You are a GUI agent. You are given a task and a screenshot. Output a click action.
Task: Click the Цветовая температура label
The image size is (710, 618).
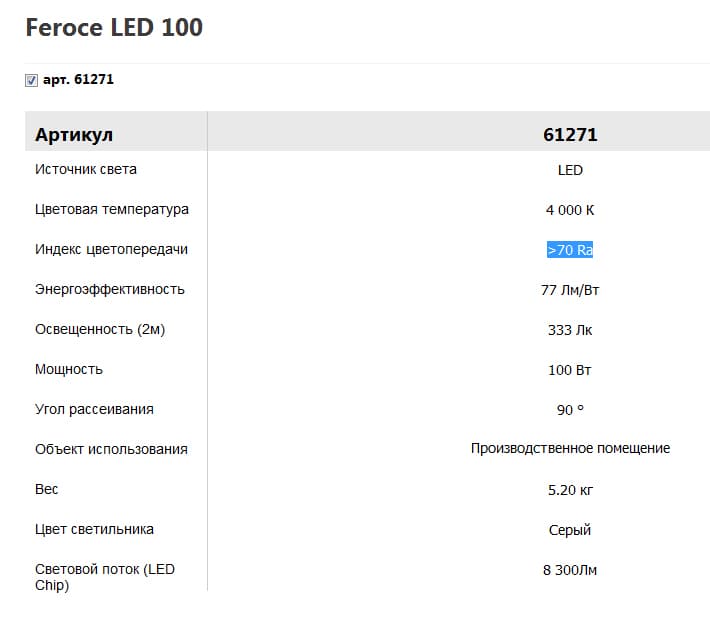112,210
